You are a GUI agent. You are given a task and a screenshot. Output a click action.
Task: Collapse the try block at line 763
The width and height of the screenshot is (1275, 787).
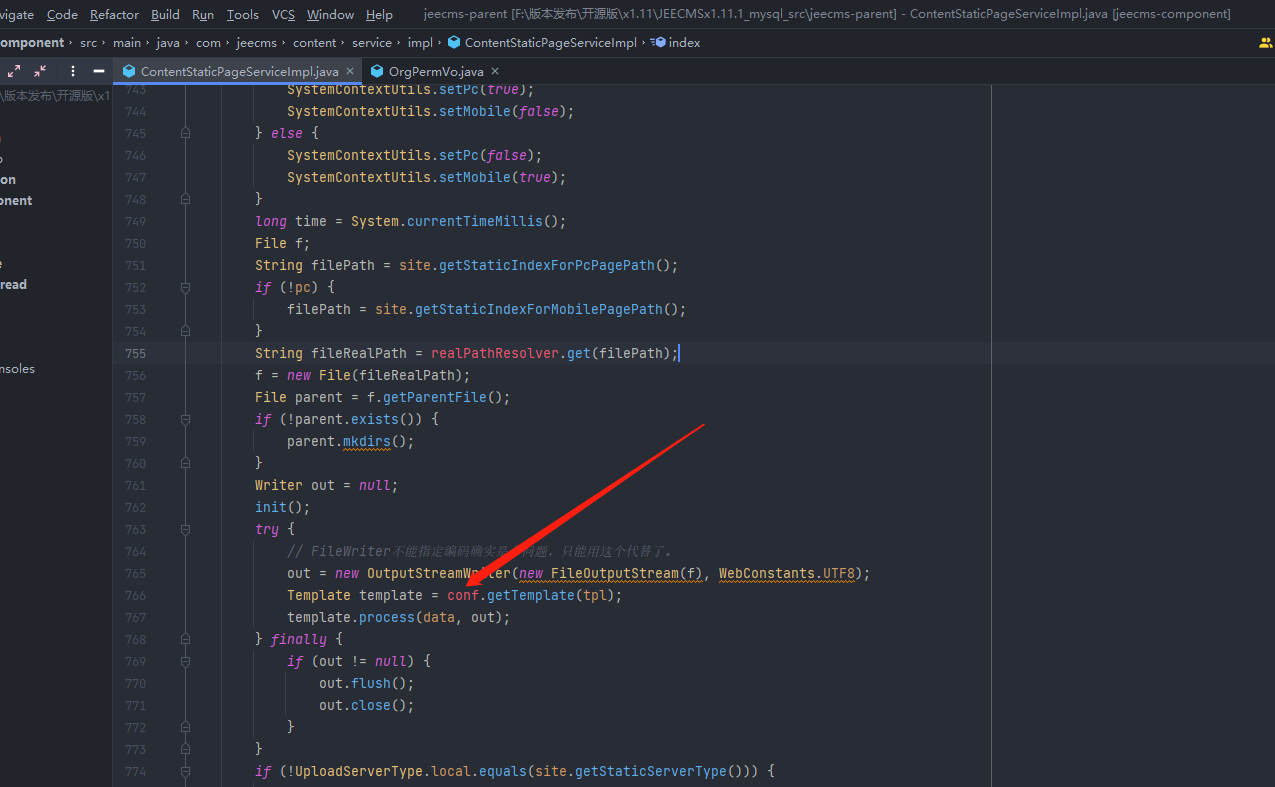point(185,529)
